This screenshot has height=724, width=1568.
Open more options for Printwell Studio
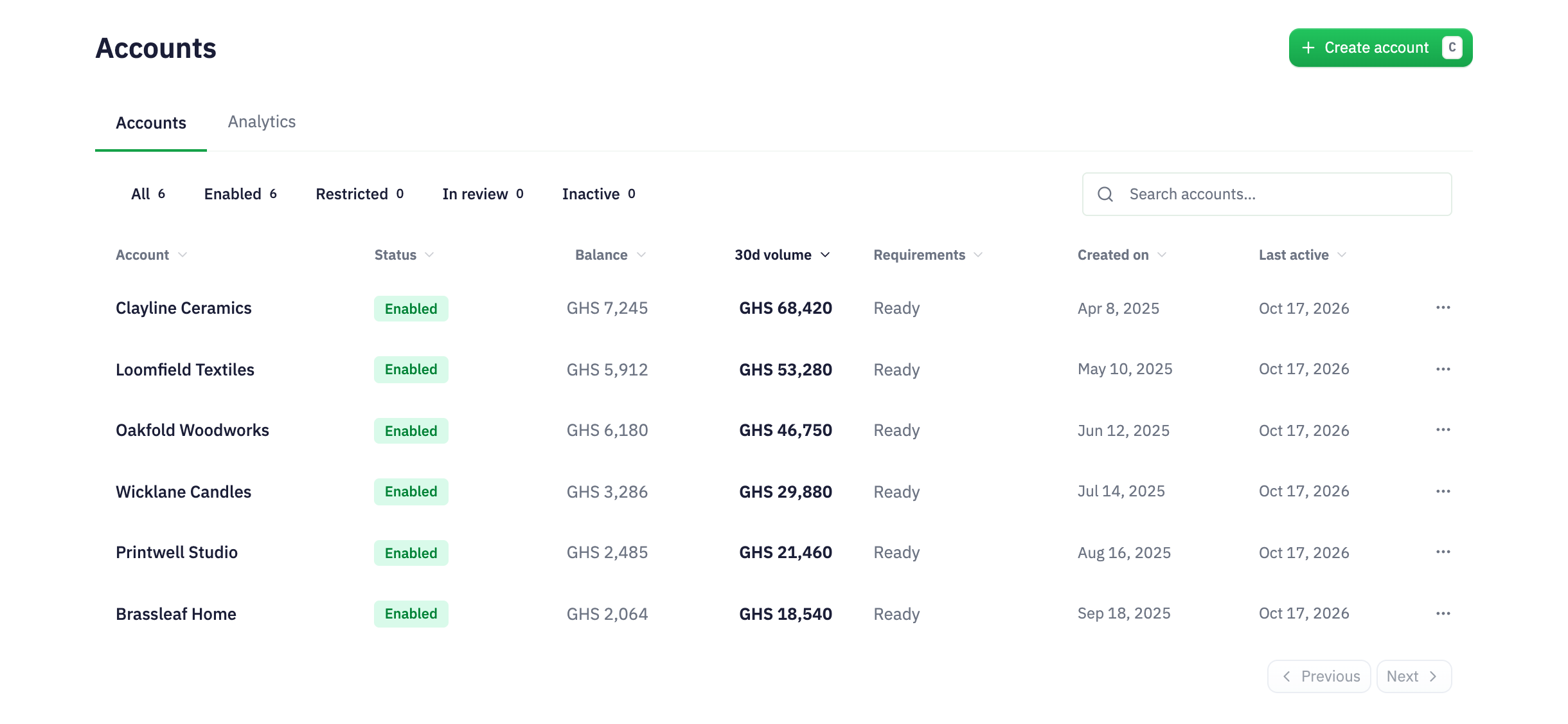(x=1443, y=552)
